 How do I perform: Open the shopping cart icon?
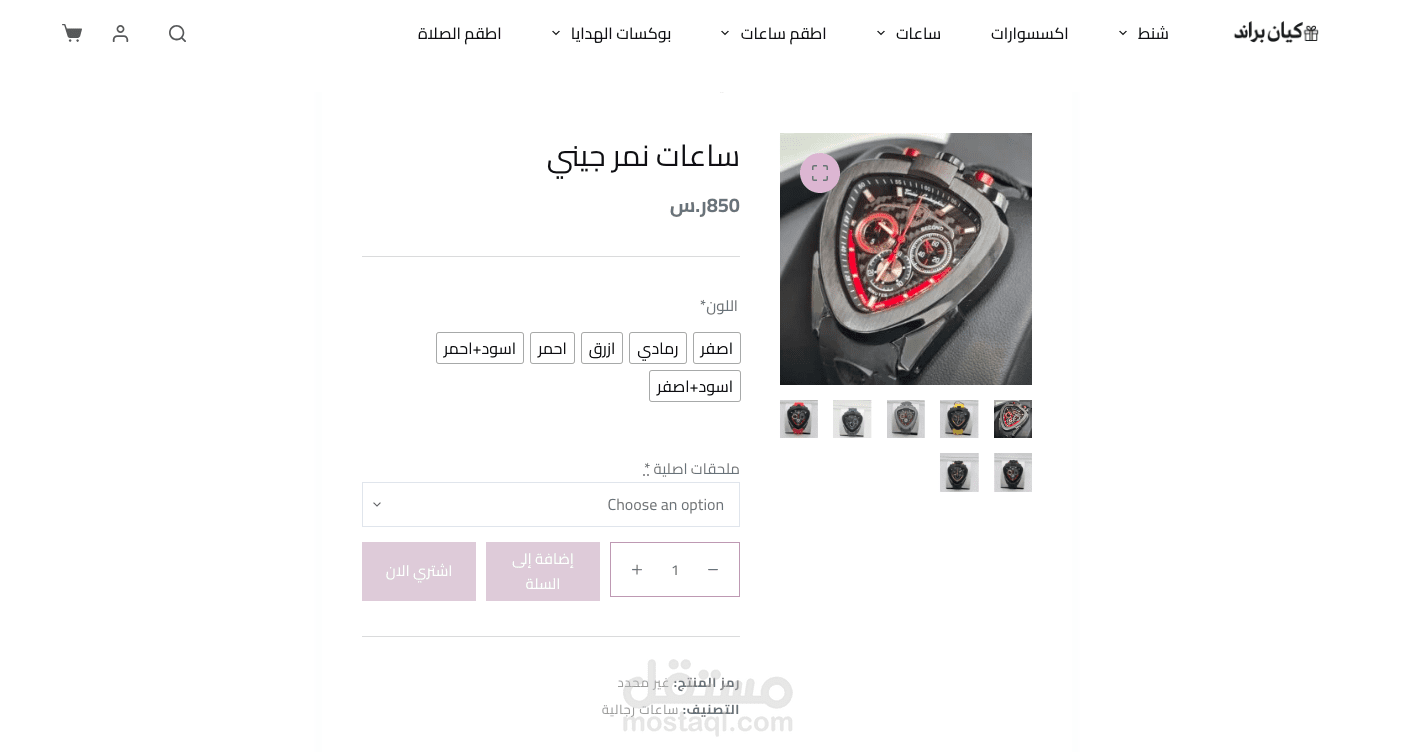point(72,33)
